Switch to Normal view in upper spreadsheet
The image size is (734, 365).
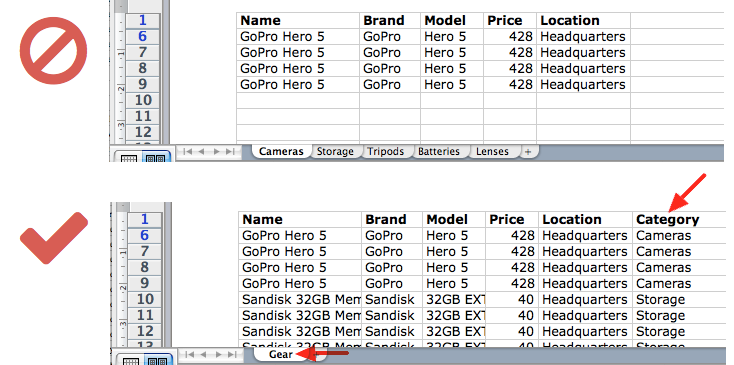tap(129, 158)
